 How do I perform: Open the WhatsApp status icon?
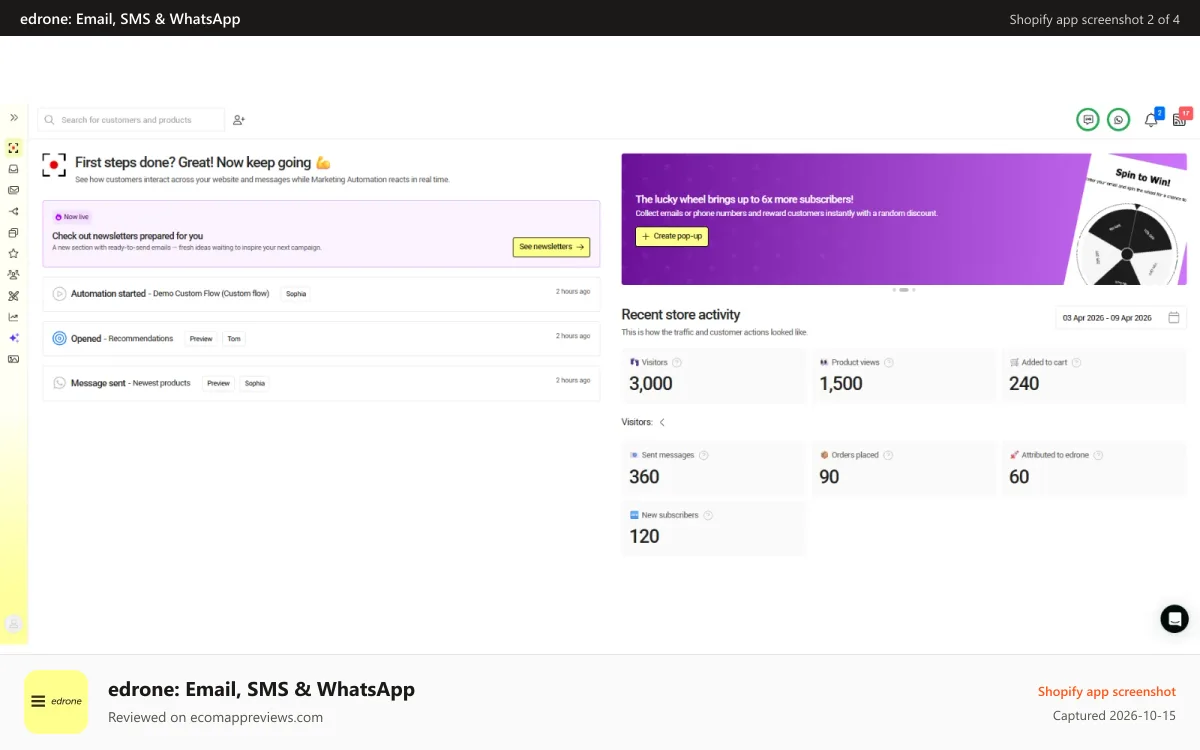coord(1118,120)
